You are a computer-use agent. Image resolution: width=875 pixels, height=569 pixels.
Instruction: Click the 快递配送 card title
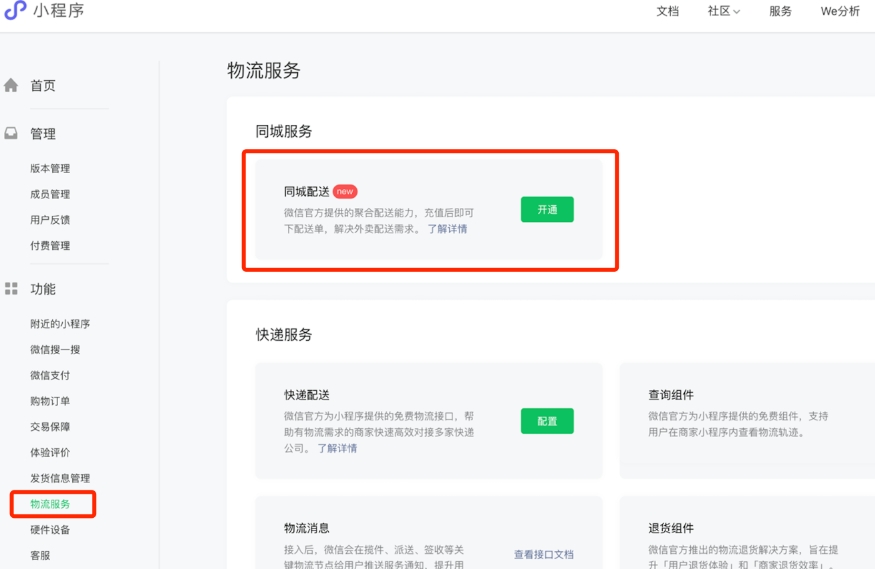click(x=306, y=394)
